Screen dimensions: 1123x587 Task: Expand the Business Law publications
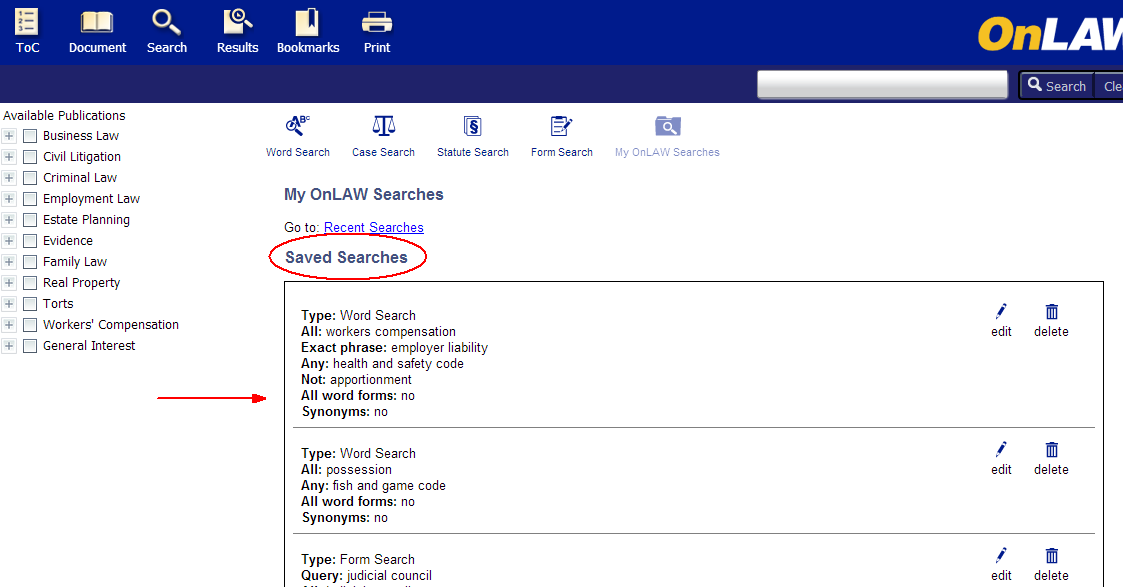tap(9, 136)
